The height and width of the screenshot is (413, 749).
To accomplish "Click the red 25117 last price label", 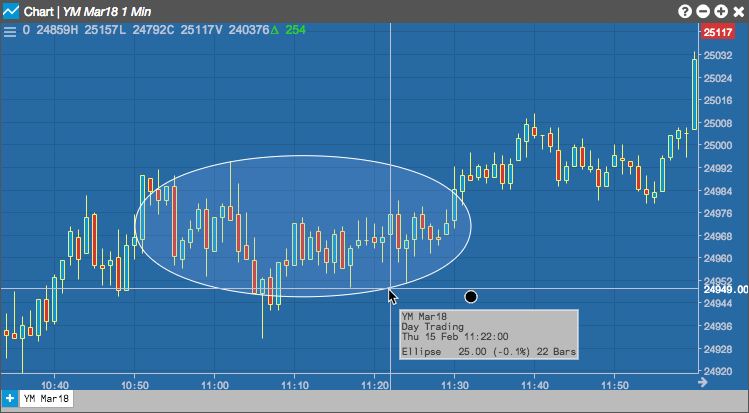I will (717, 32).
